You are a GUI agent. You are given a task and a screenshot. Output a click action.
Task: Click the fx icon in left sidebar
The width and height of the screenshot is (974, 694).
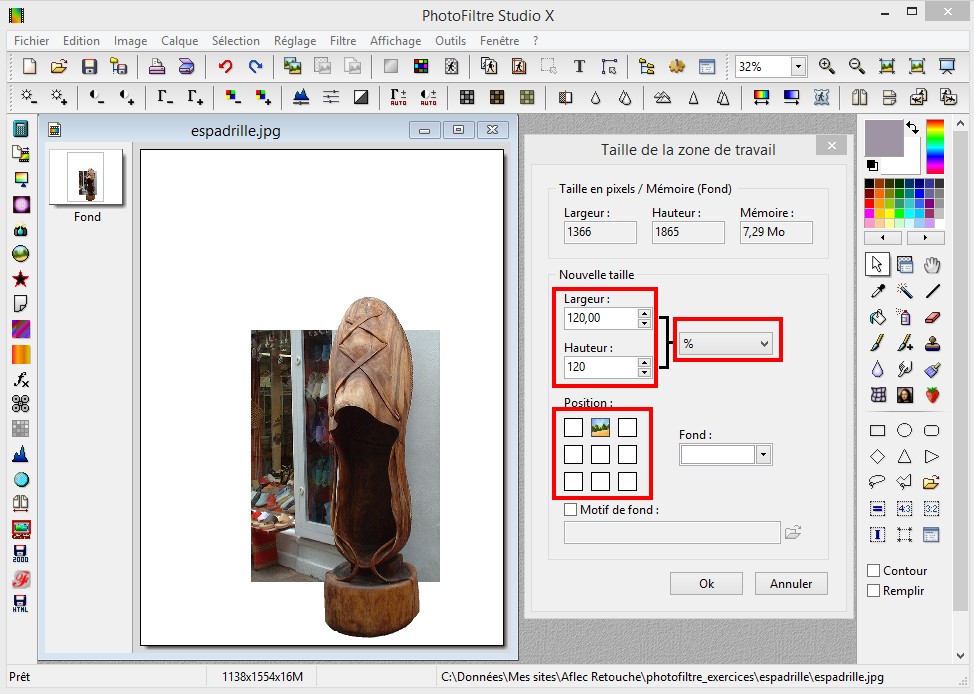click(20, 379)
